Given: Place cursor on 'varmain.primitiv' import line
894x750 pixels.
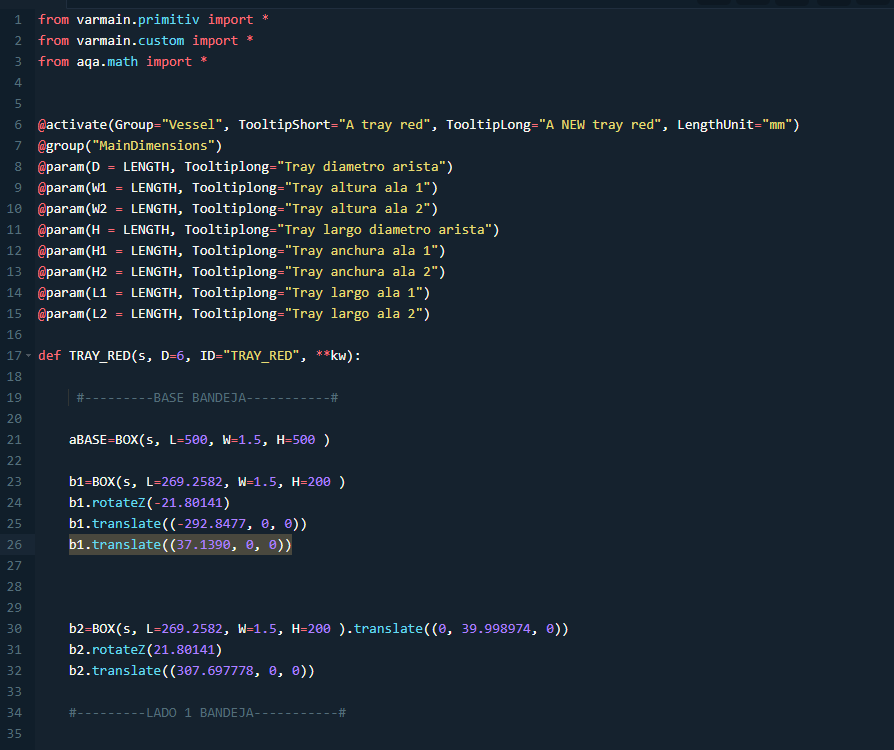Looking at the screenshot, I should tap(153, 20).
